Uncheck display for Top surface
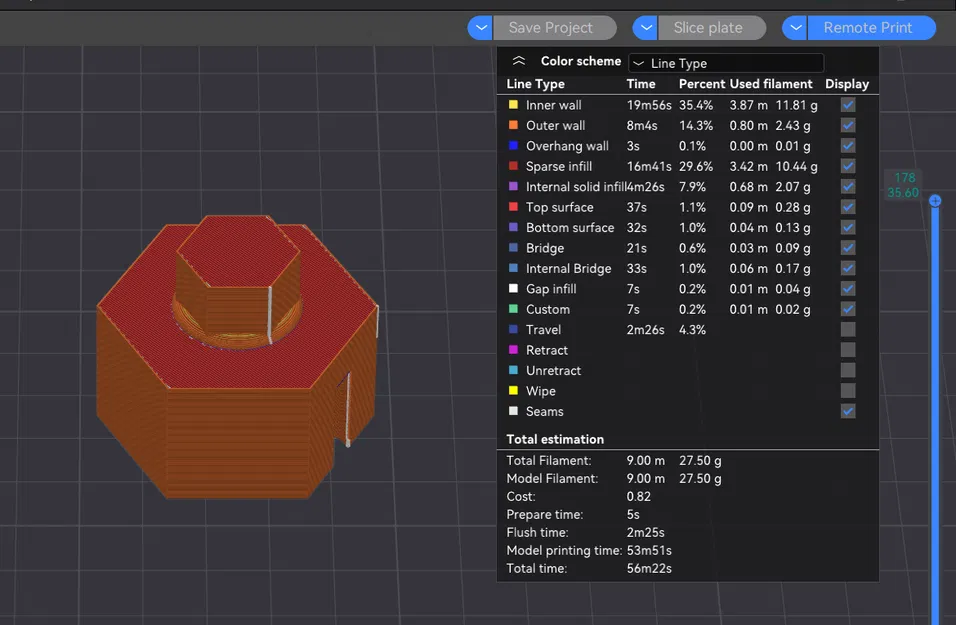 (848, 207)
